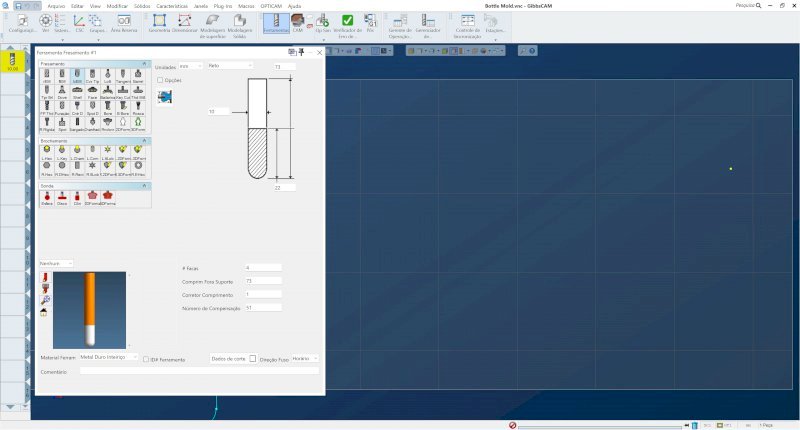Click the Ferramentas ribbon button
The width and height of the screenshot is (800, 430).
(275, 23)
